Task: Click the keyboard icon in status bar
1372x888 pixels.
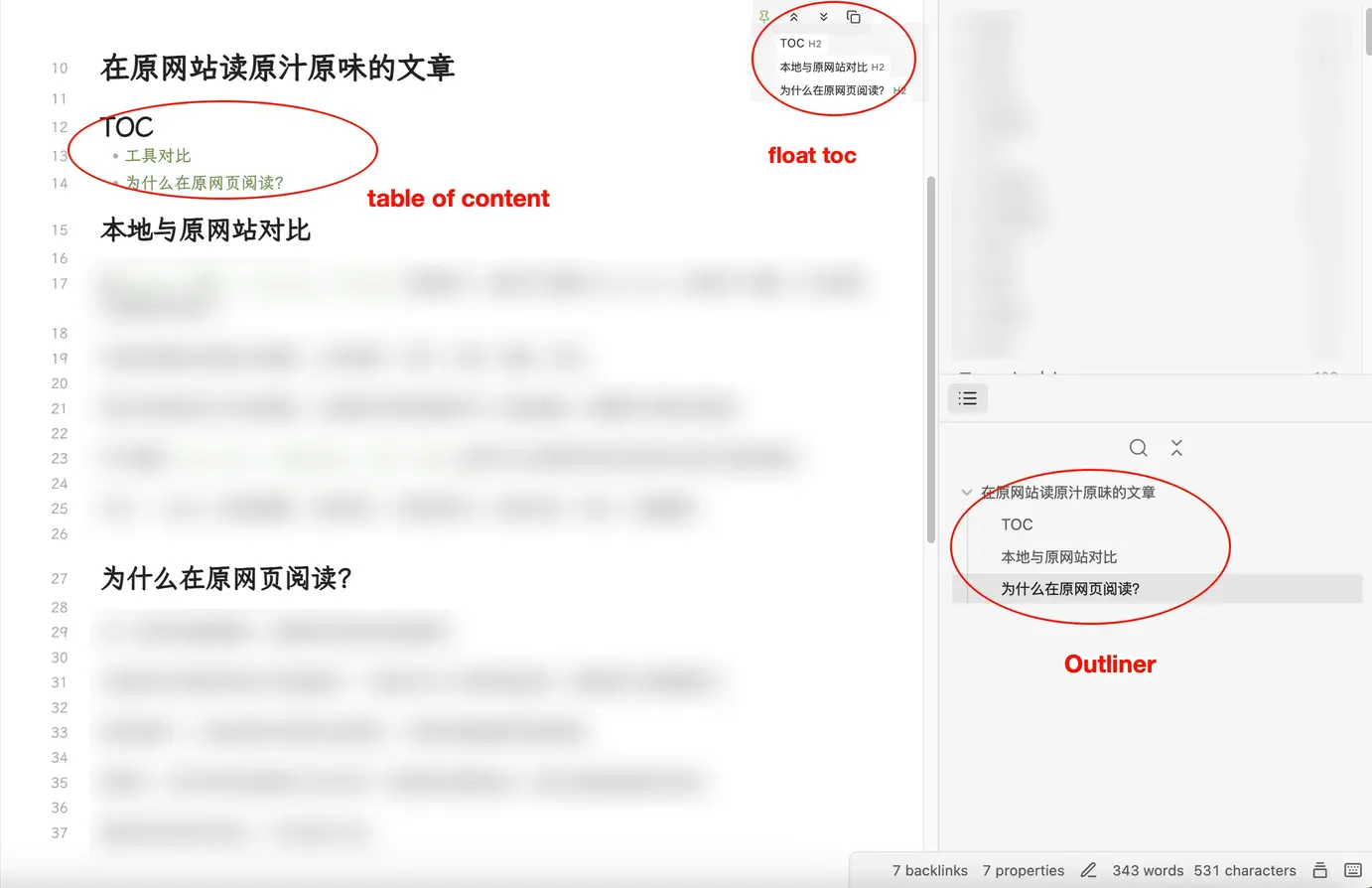Action: tap(1353, 870)
